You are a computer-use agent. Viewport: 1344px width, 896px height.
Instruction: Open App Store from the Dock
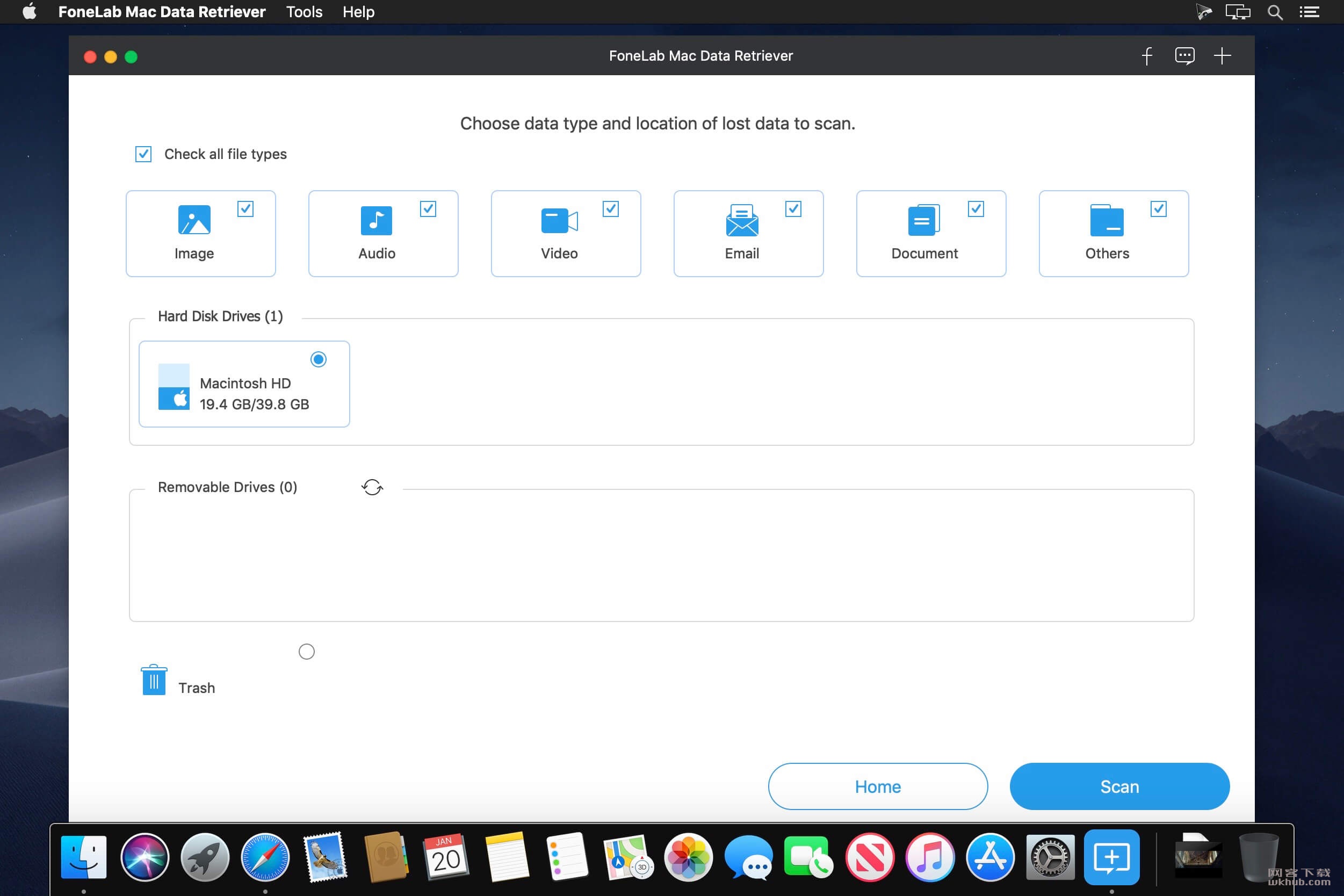(x=991, y=857)
